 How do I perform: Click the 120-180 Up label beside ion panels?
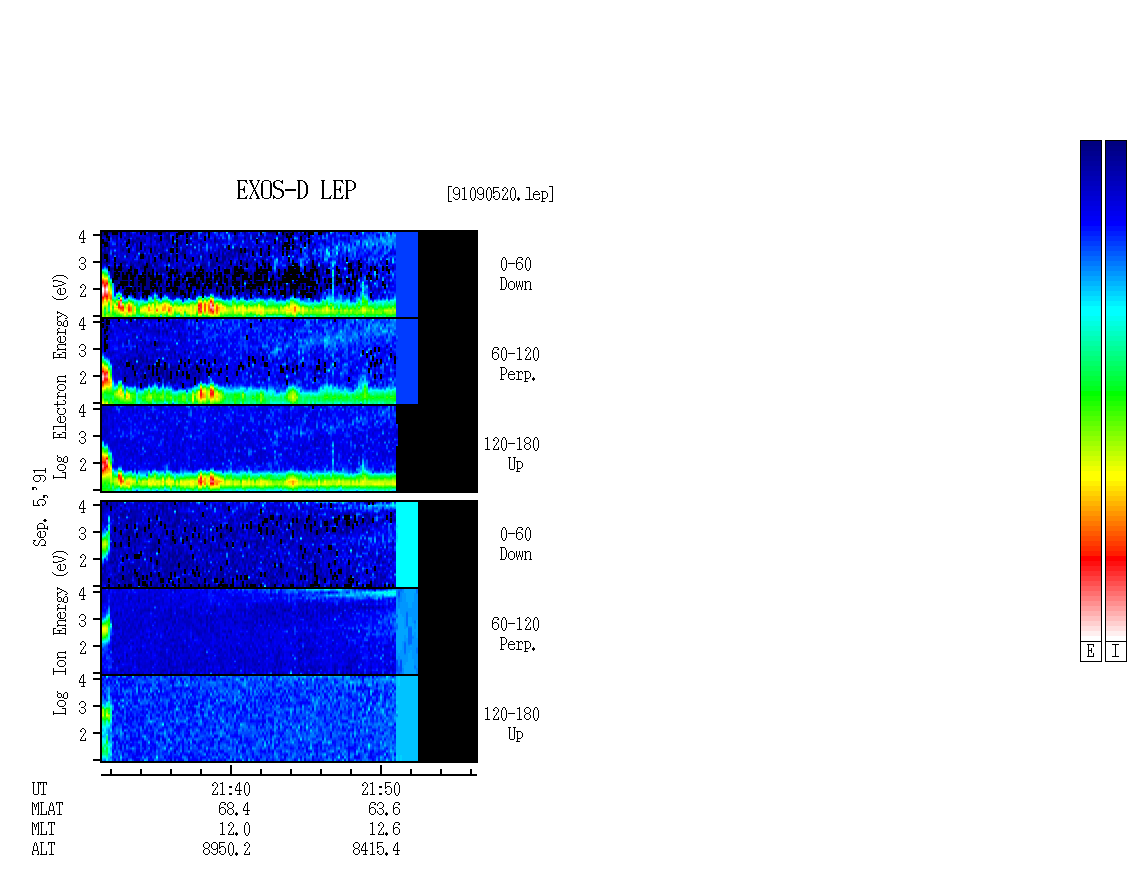pos(512,725)
